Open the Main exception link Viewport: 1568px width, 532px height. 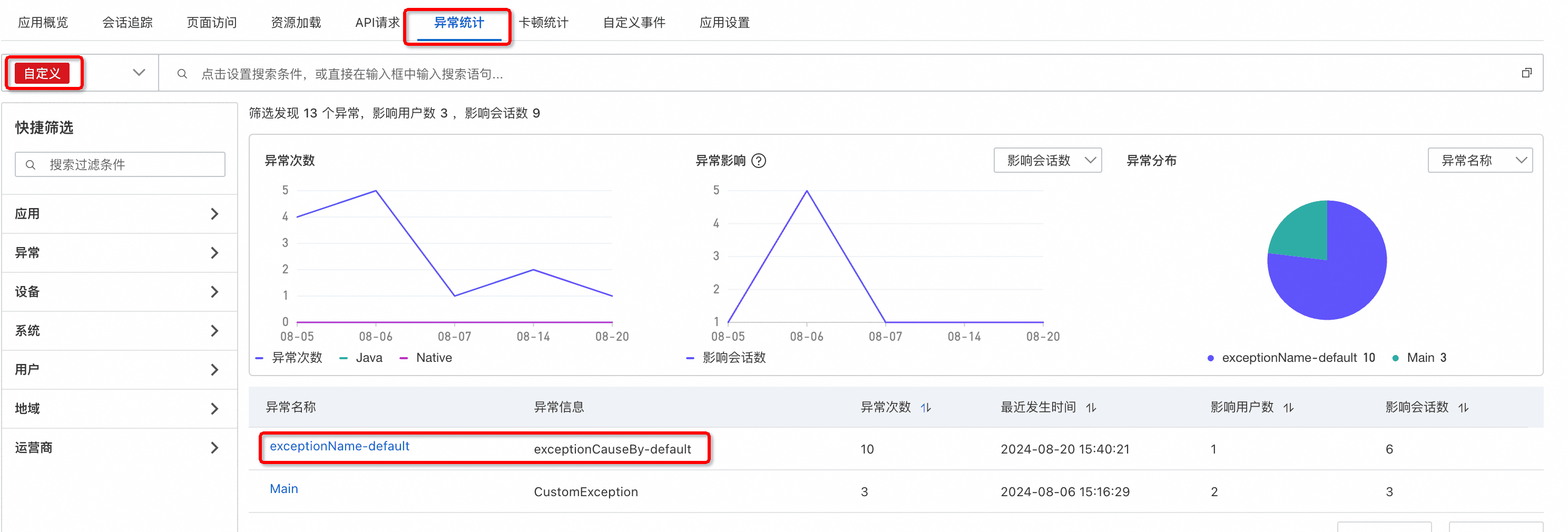coord(283,489)
